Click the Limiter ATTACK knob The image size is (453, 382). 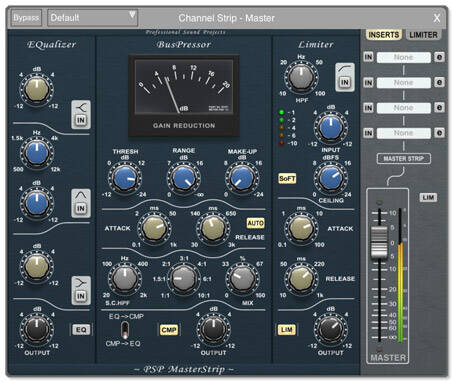click(x=301, y=228)
